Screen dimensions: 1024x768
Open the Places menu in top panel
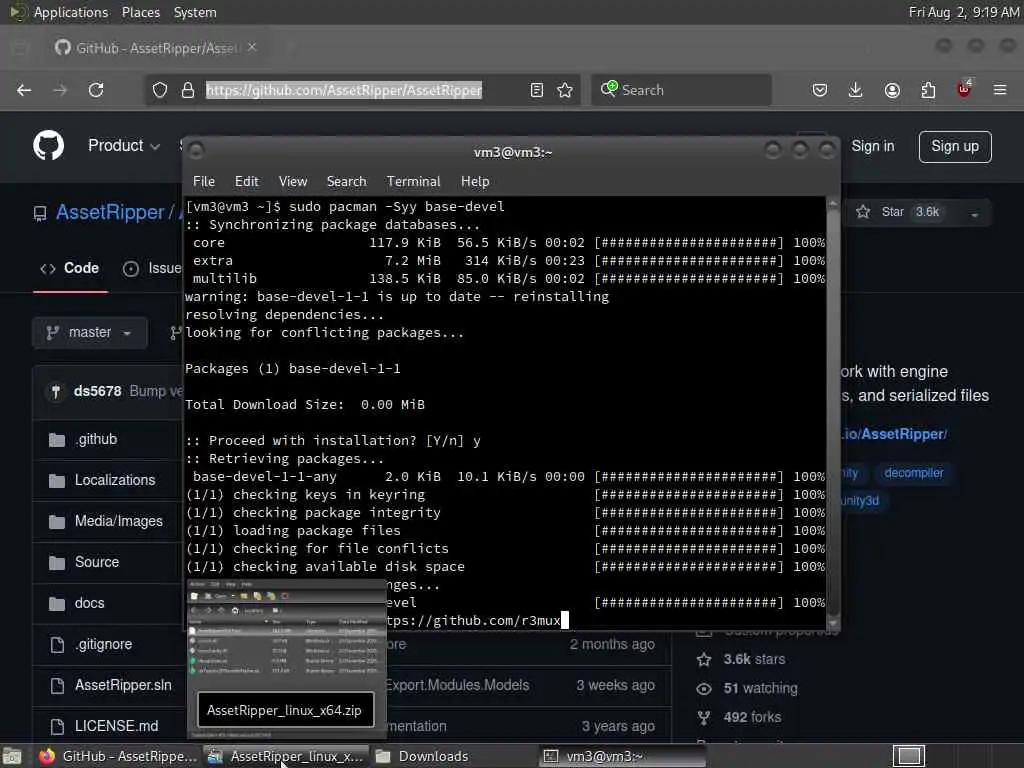[x=140, y=12]
